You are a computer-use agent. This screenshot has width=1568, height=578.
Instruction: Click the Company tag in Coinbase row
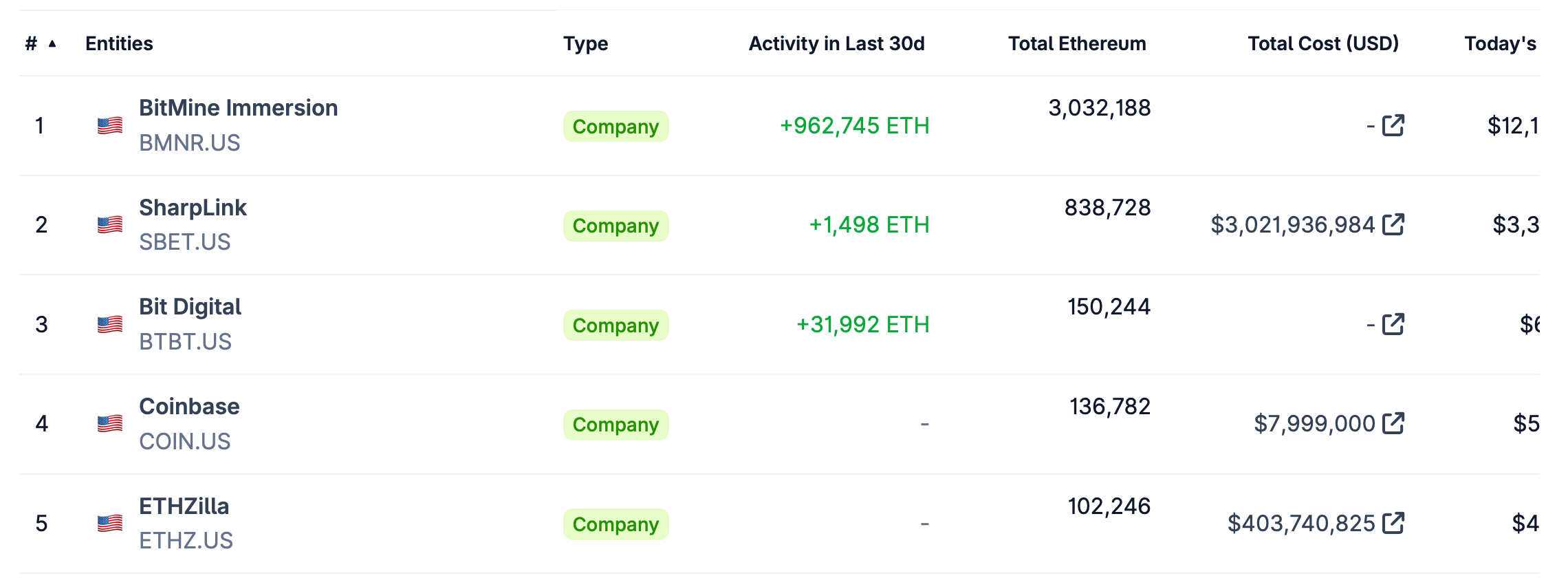click(616, 425)
